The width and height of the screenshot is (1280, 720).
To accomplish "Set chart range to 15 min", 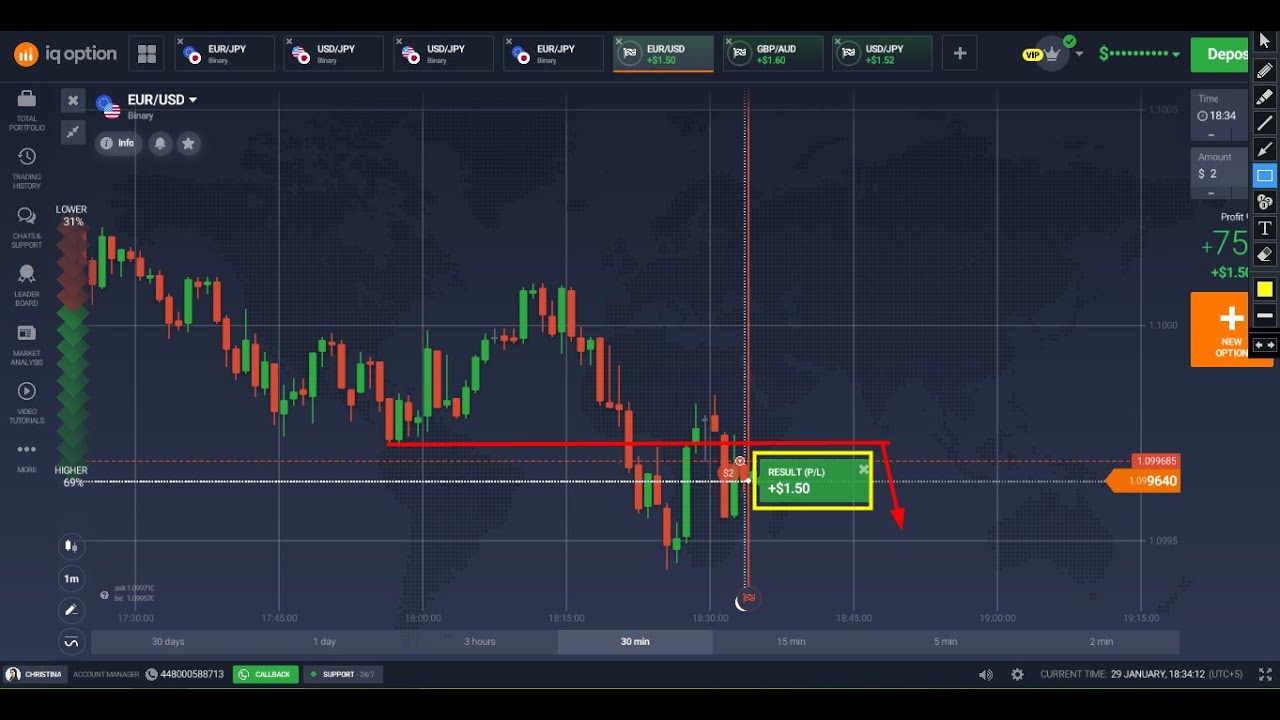I will click(791, 642).
